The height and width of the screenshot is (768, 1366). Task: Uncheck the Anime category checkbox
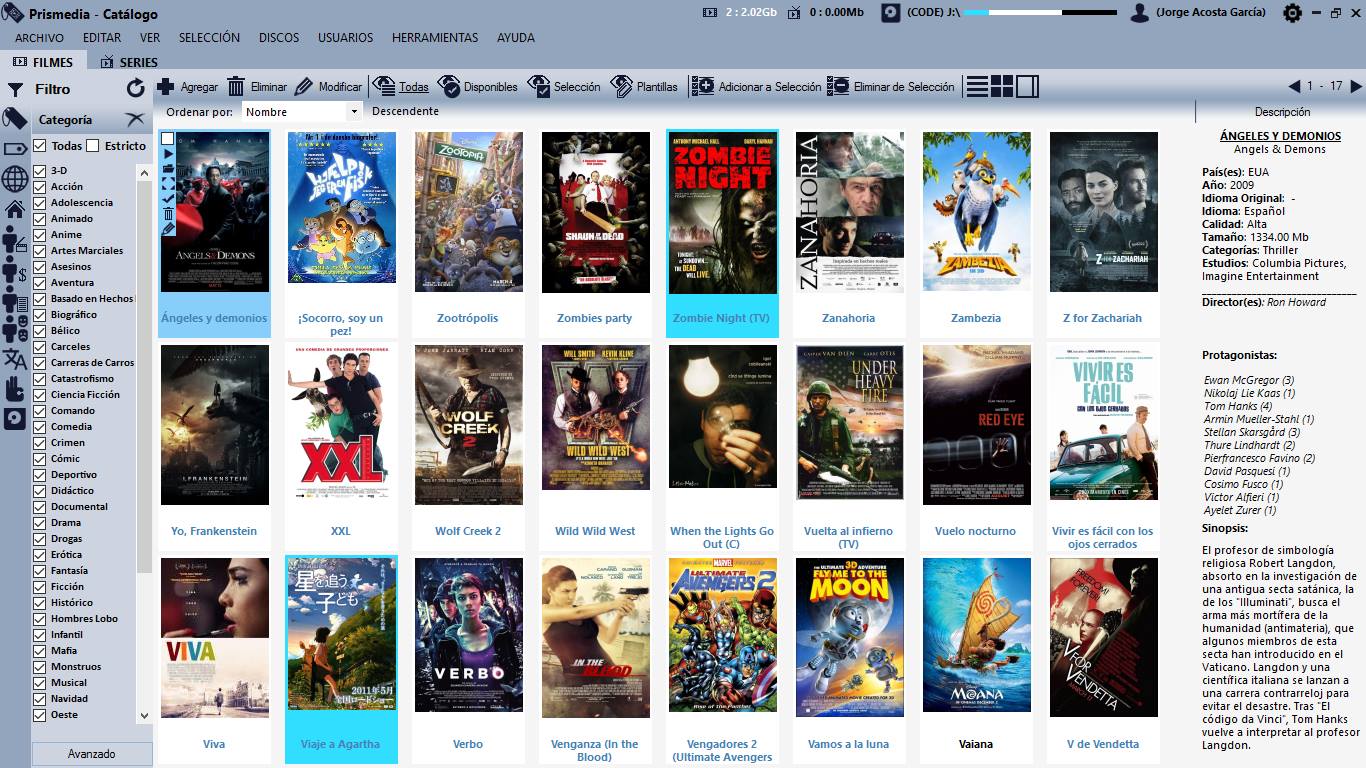point(40,235)
